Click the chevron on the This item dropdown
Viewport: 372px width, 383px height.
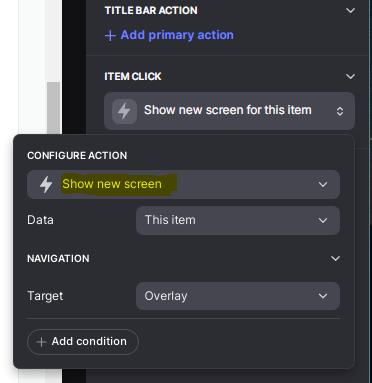point(323,220)
